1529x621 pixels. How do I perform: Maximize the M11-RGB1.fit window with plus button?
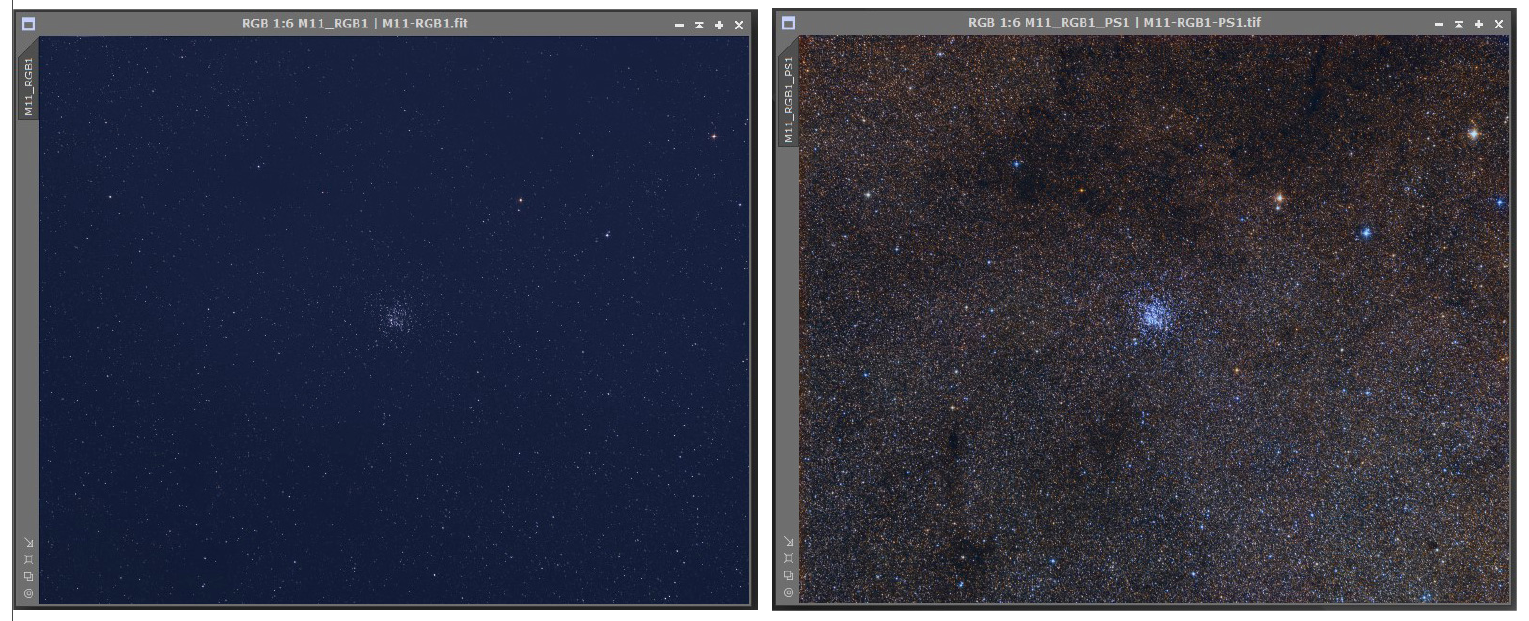pyautogui.click(x=719, y=24)
